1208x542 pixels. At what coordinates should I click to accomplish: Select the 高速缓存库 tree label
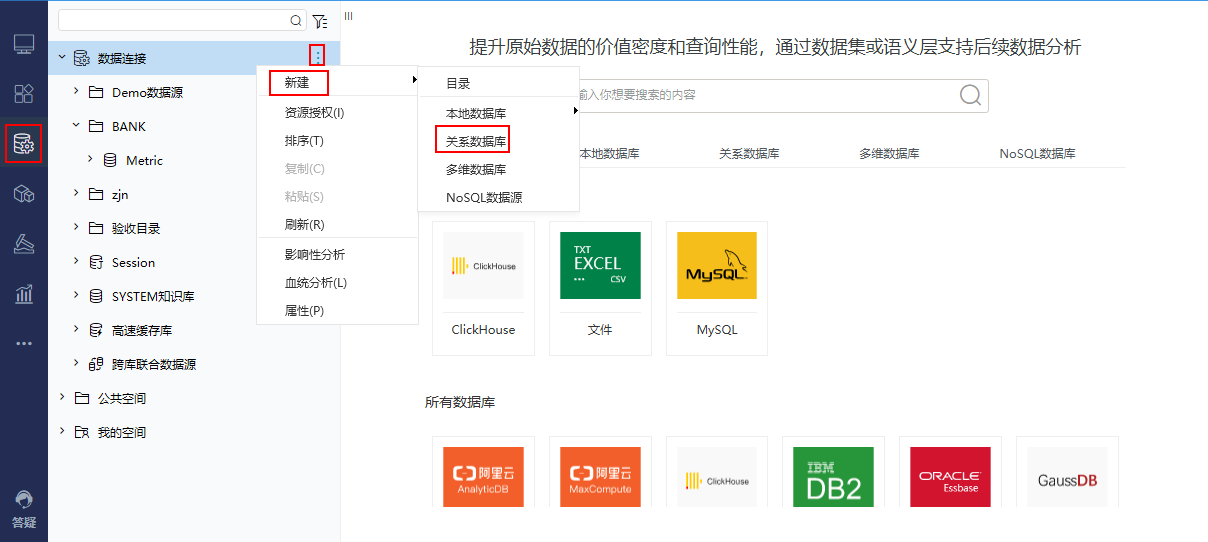coord(142,330)
